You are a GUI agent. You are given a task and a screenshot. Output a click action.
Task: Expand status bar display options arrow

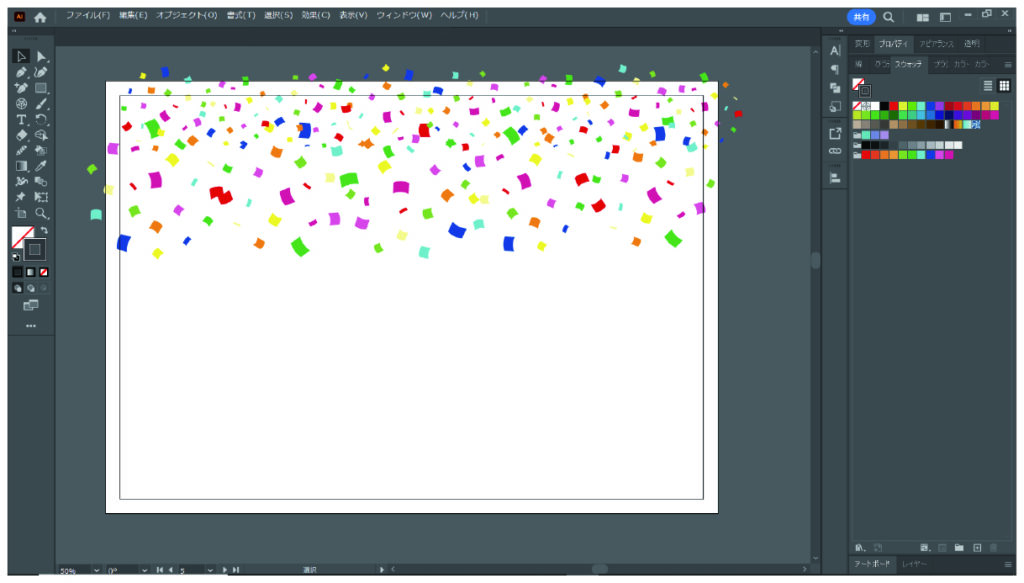coord(382,570)
